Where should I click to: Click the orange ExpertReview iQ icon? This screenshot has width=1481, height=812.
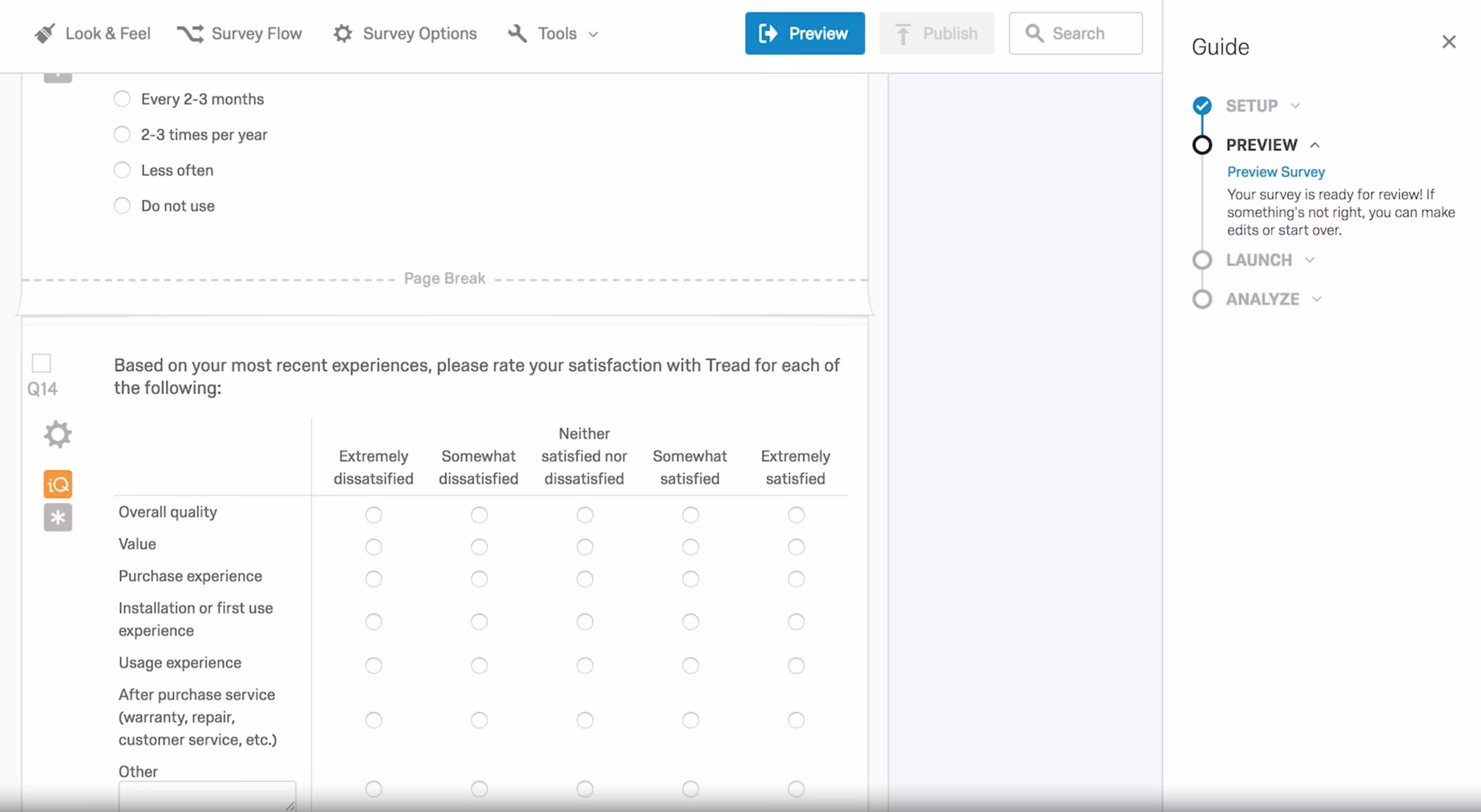pyautogui.click(x=57, y=485)
